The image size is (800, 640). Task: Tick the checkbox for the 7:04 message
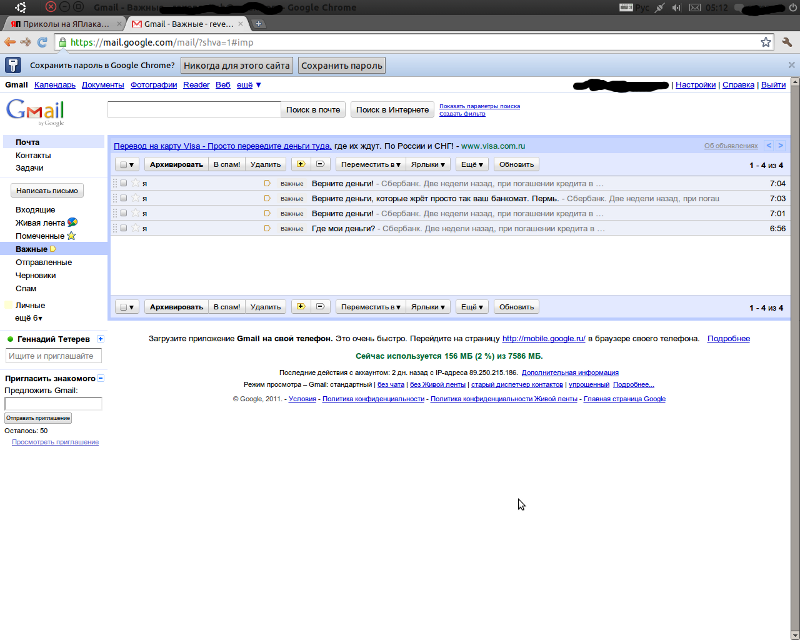click(123, 183)
